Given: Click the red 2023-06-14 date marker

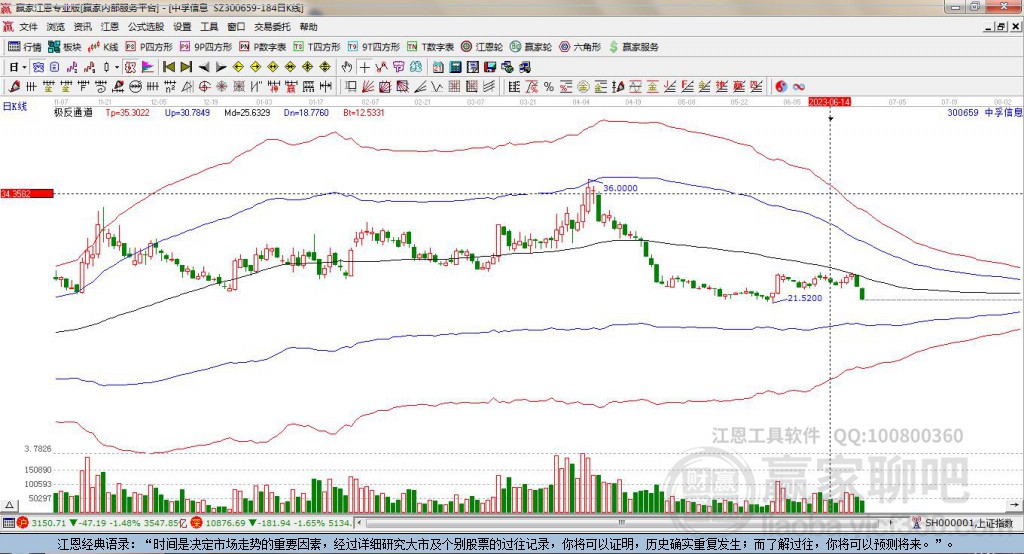Looking at the screenshot, I should [829, 102].
